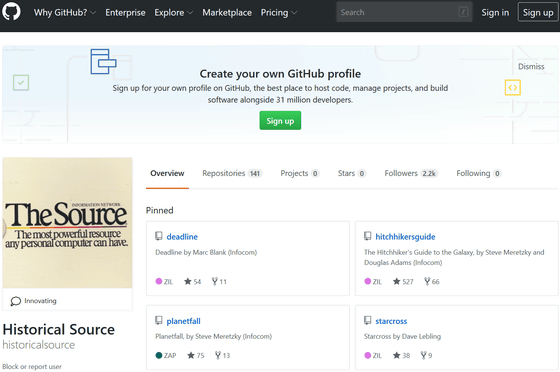
Task: Open the 9 forks for starcross
Action: point(426,355)
